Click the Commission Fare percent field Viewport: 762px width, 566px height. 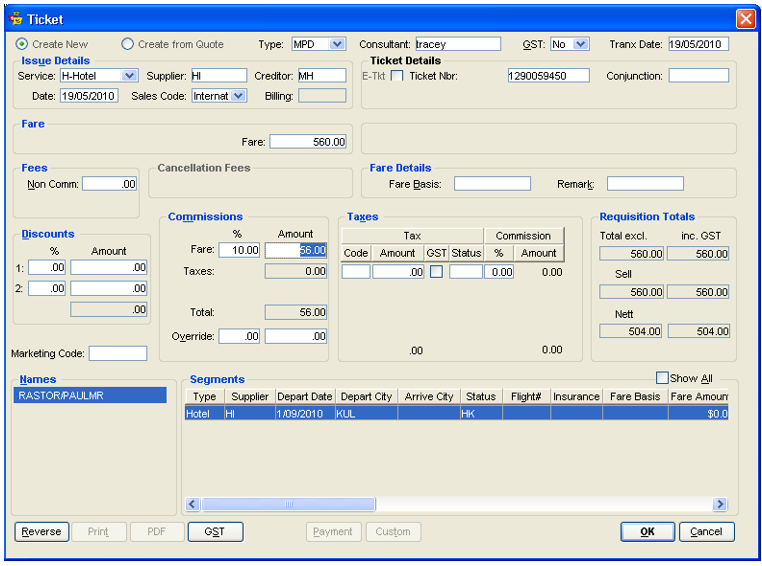pos(239,250)
